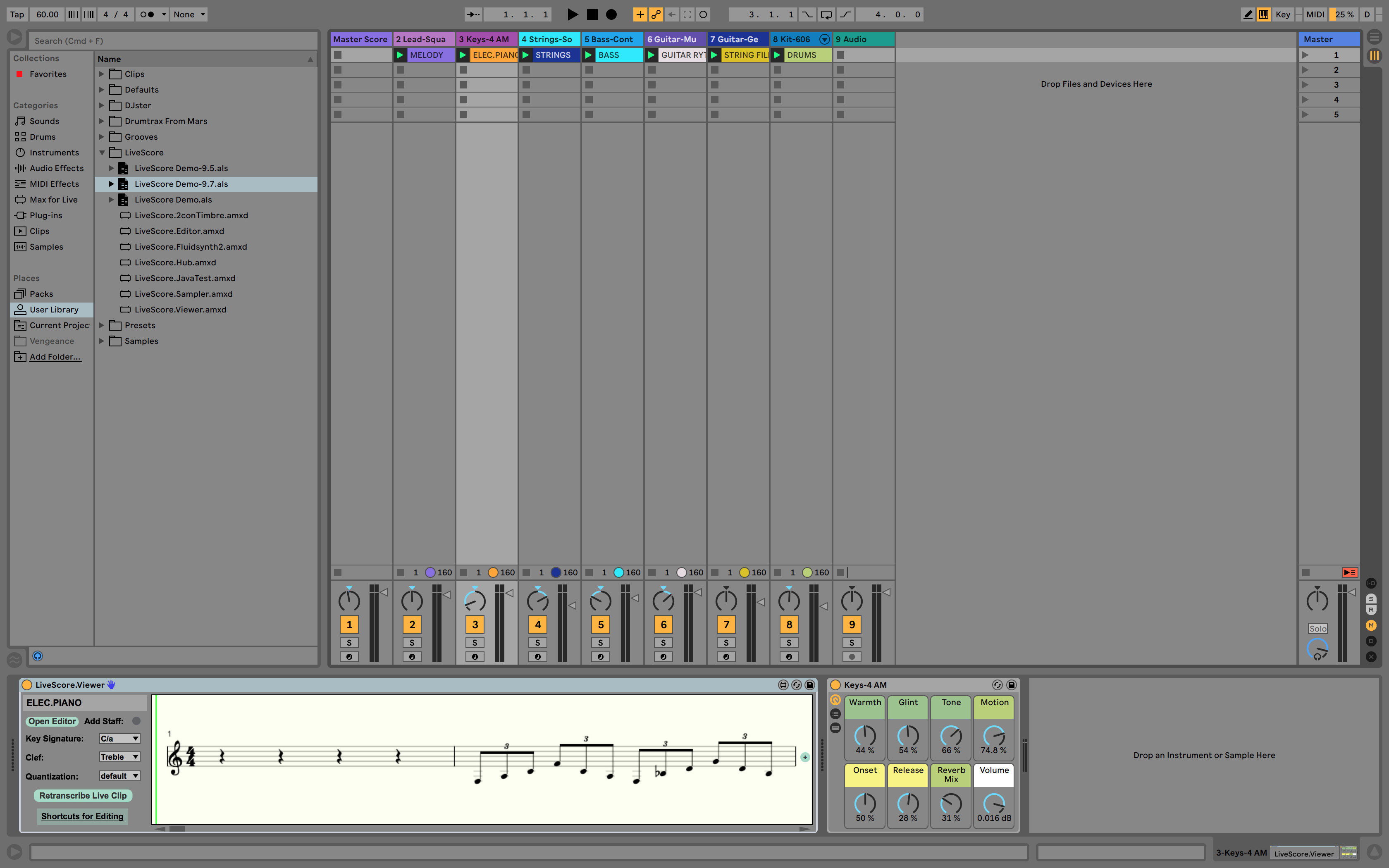Open the Clef Treble dropdown
The image size is (1389, 868).
pyautogui.click(x=119, y=757)
